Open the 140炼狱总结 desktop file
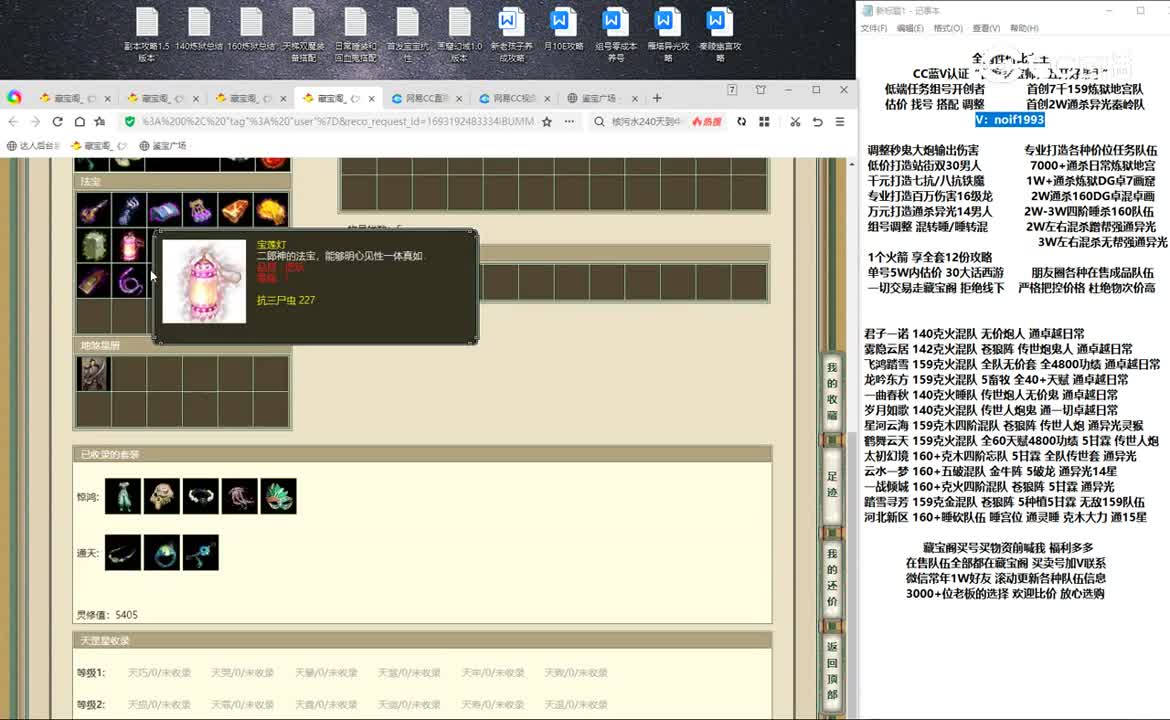The image size is (1170, 720). tap(199, 30)
